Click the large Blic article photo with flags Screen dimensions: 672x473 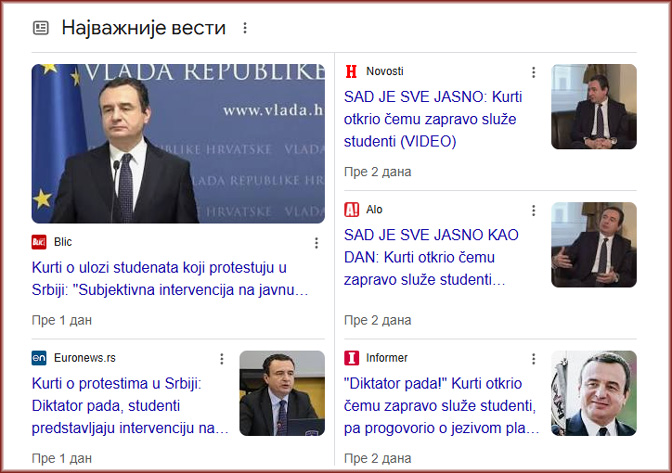coord(178,143)
